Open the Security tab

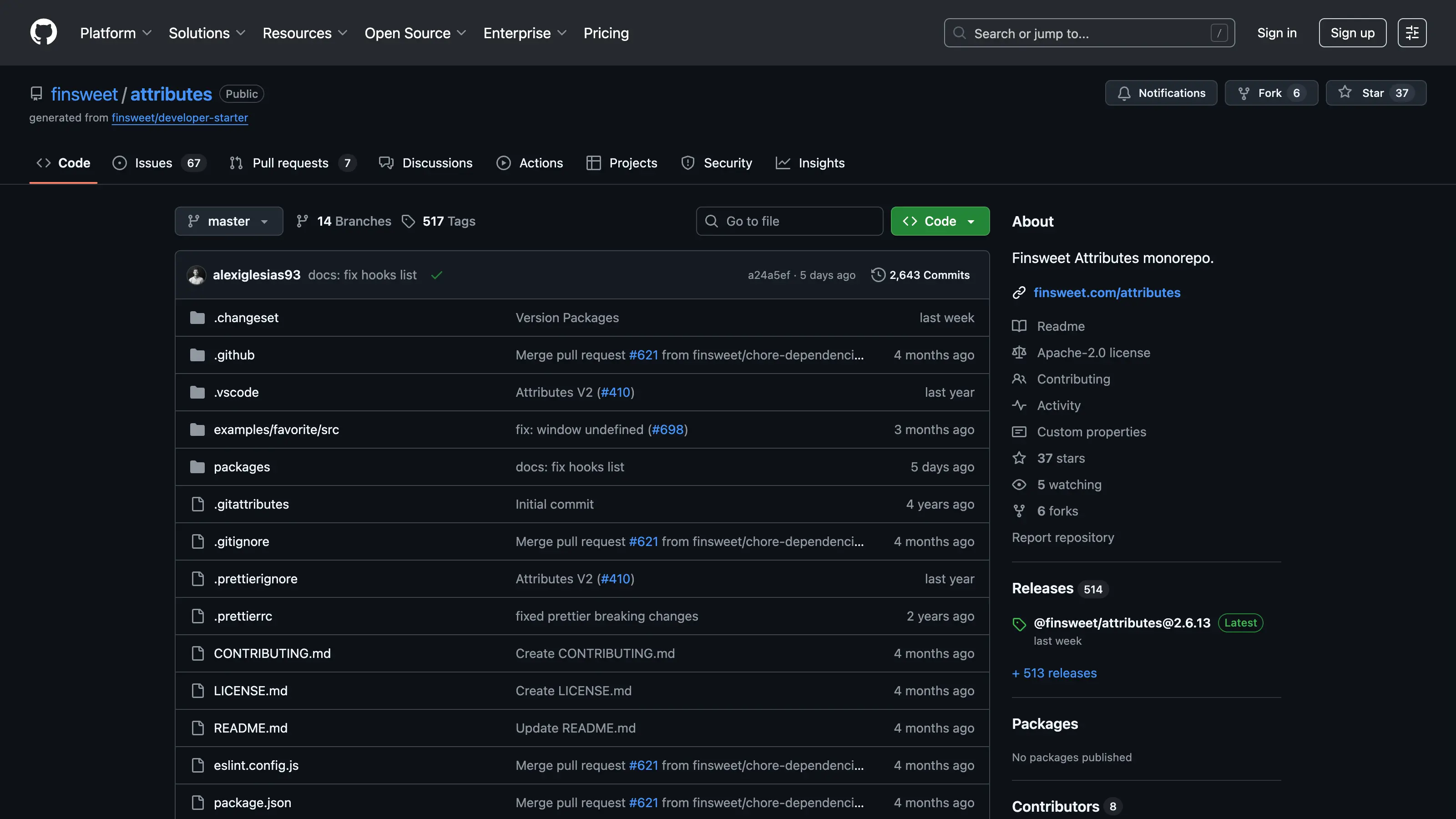[717, 163]
